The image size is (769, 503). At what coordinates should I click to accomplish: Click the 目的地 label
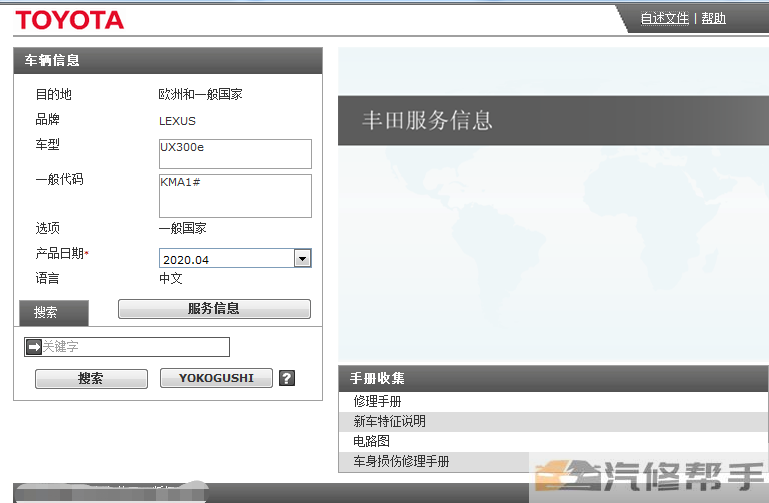pos(53,94)
